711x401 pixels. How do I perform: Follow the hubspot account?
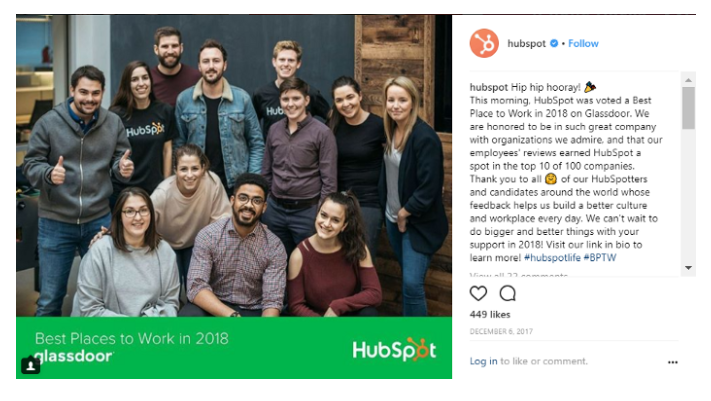(583, 44)
